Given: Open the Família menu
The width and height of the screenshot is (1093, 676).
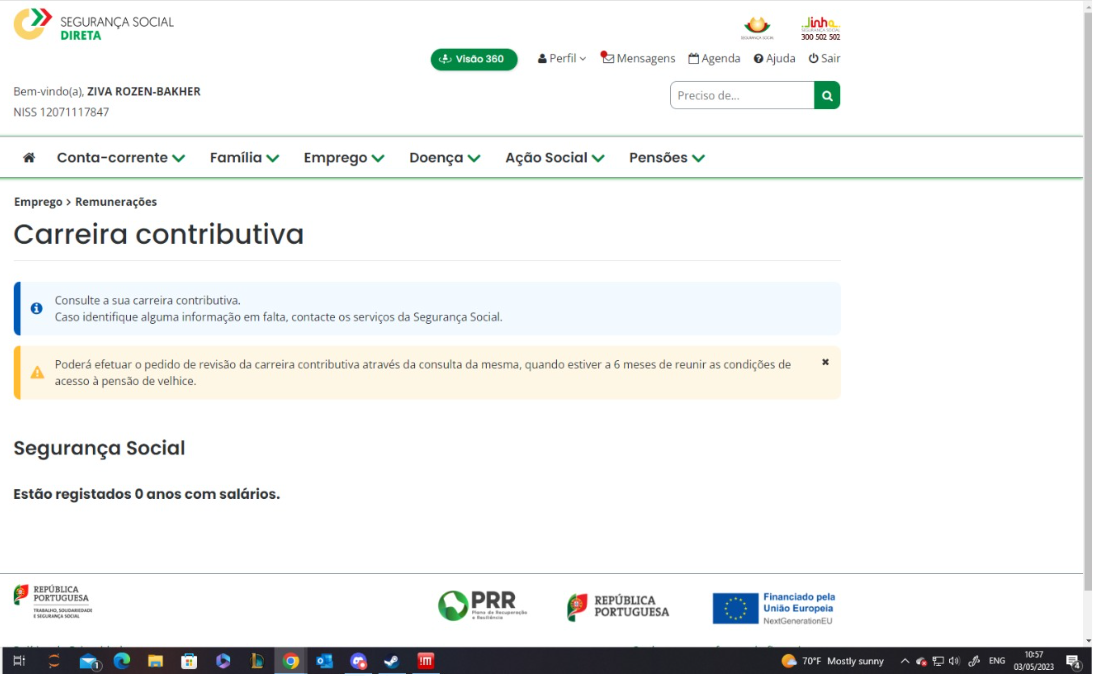Looking at the screenshot, I should point(242,157).
